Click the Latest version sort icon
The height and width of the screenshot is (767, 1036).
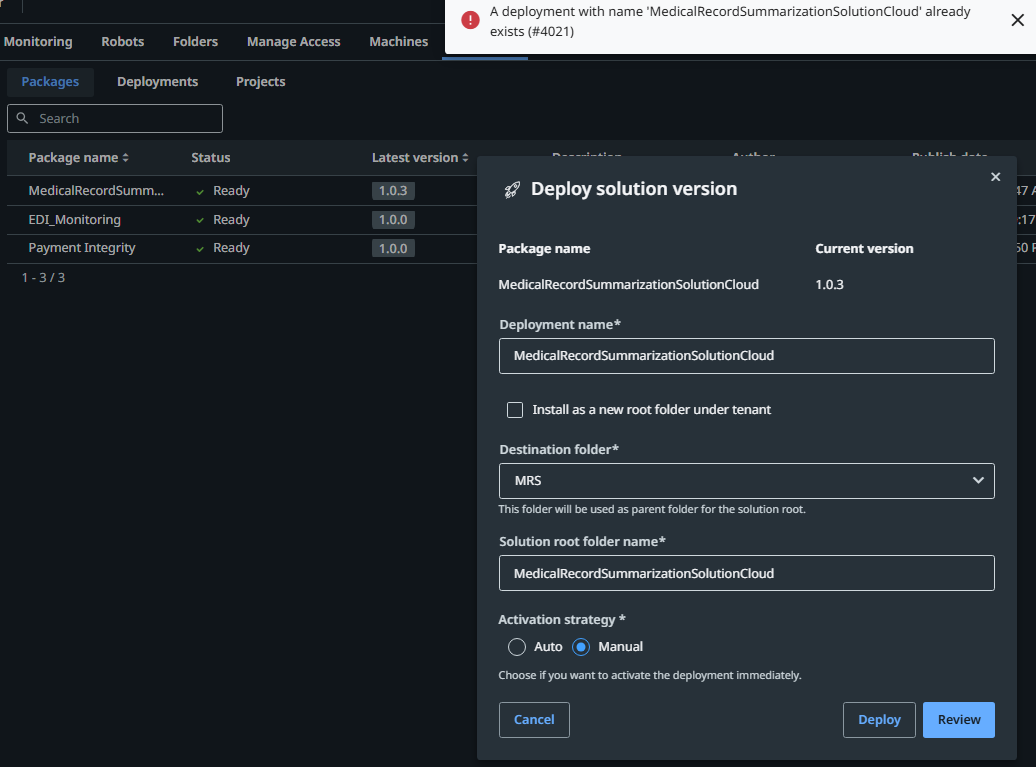[x=465, y=158]
